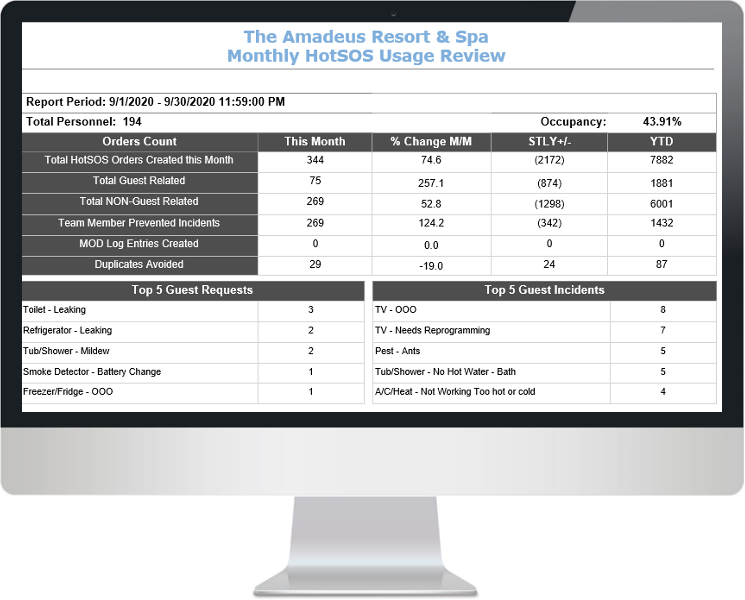Click count 3 beside Toilet - Leaking

[x=311, y=310]
